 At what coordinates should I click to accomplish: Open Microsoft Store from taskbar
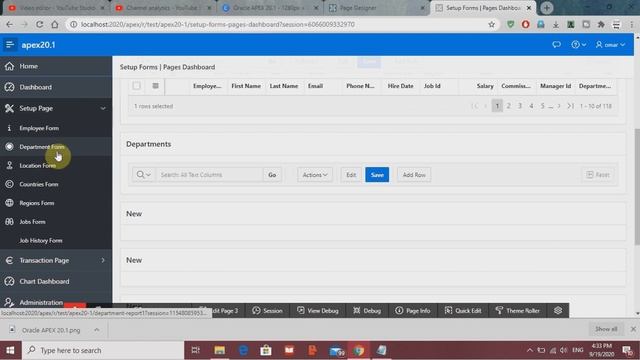click(x=266, y=350)
